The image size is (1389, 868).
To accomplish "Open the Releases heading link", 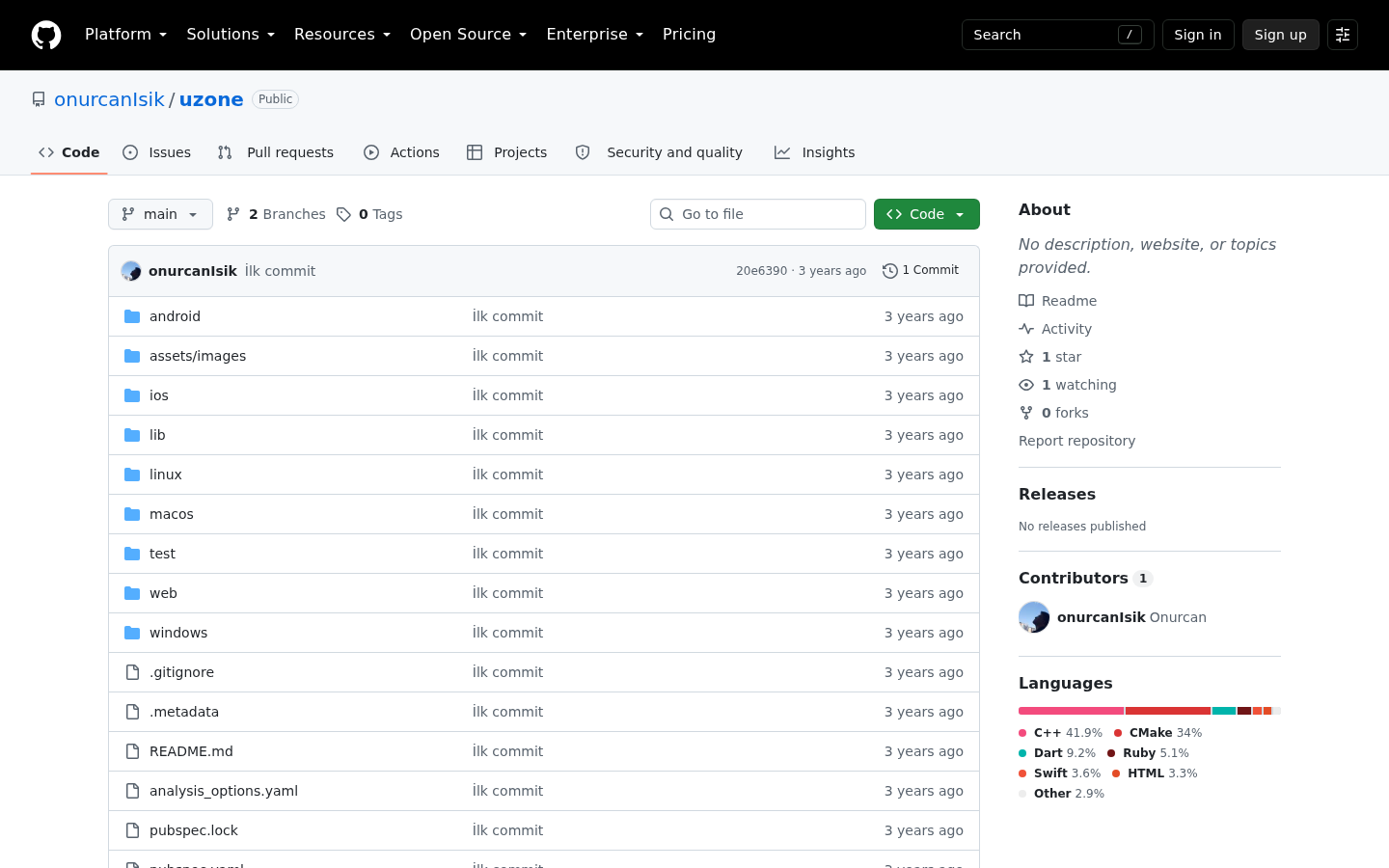I will click(x=1057, y=494).
